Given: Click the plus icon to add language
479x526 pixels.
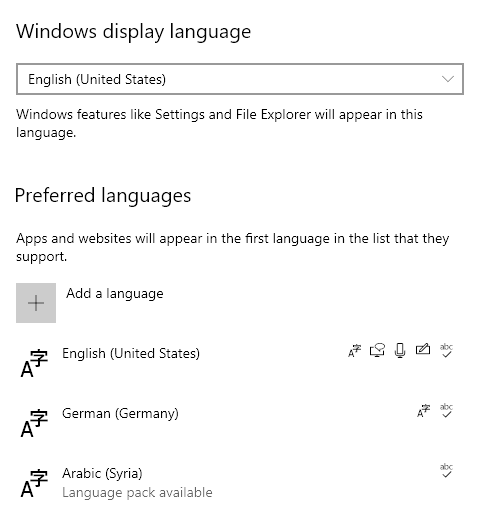Looking at the screenshot, I should point(36,303).
